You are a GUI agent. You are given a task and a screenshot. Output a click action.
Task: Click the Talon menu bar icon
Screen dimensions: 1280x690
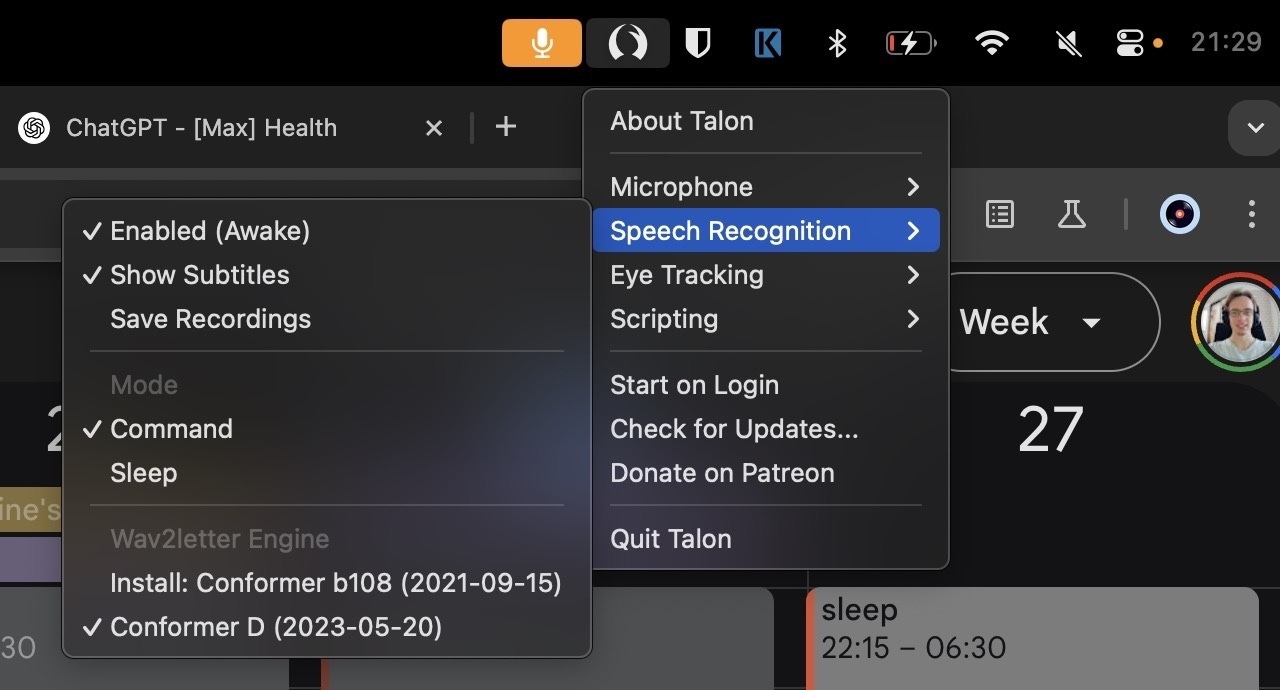[628, 43]
